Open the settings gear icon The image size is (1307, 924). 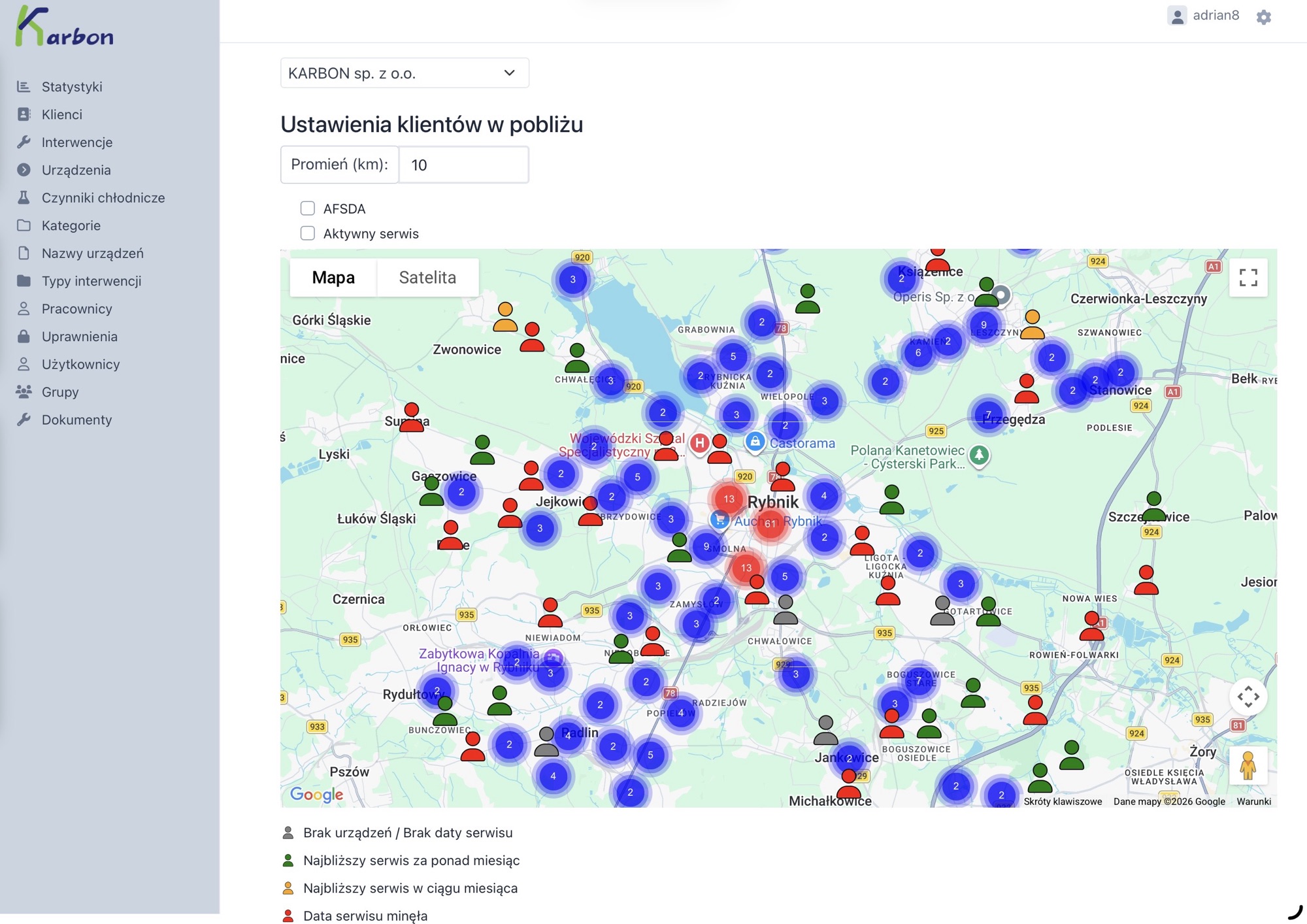click(x=1263, y=17)
